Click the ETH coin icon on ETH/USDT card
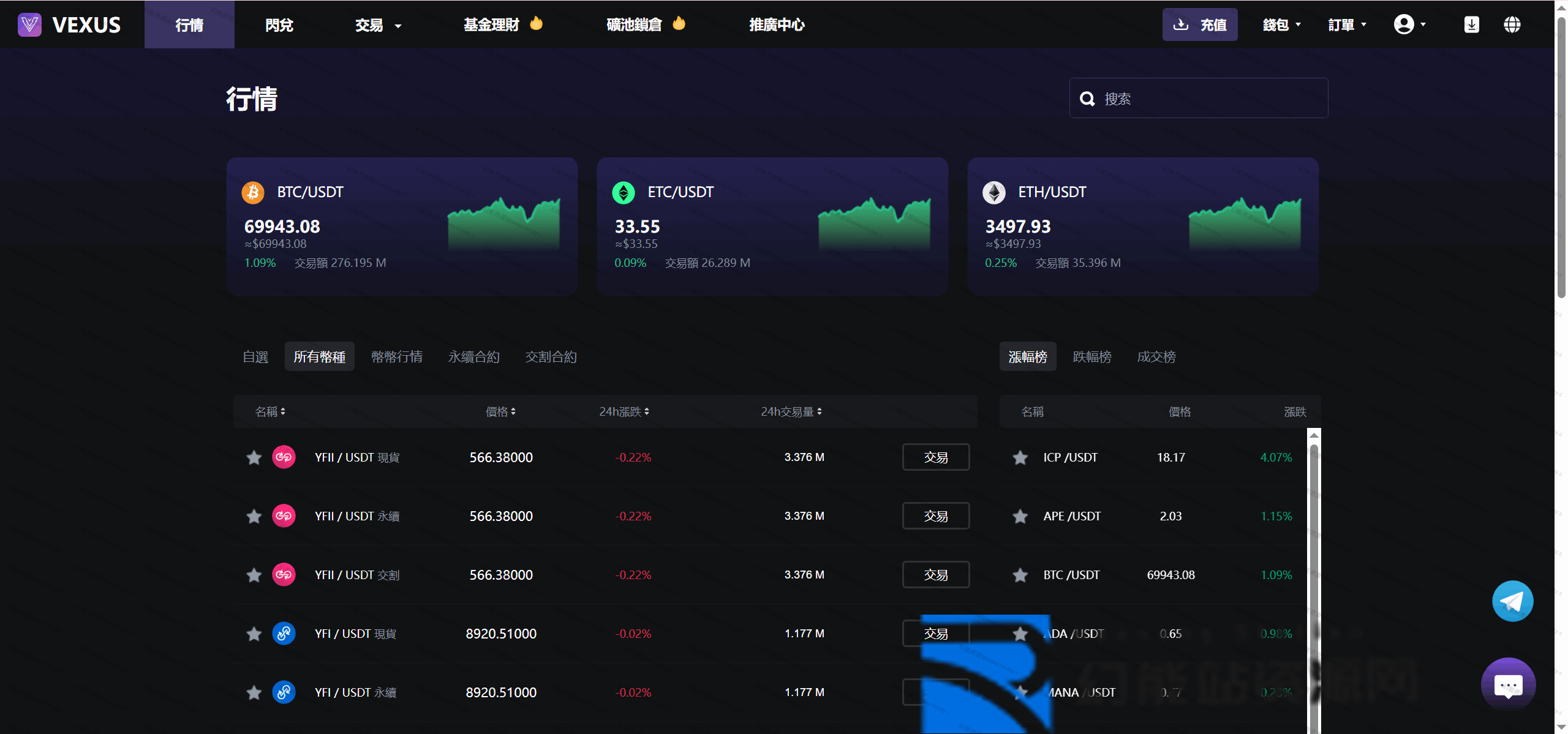 point(994,192)
